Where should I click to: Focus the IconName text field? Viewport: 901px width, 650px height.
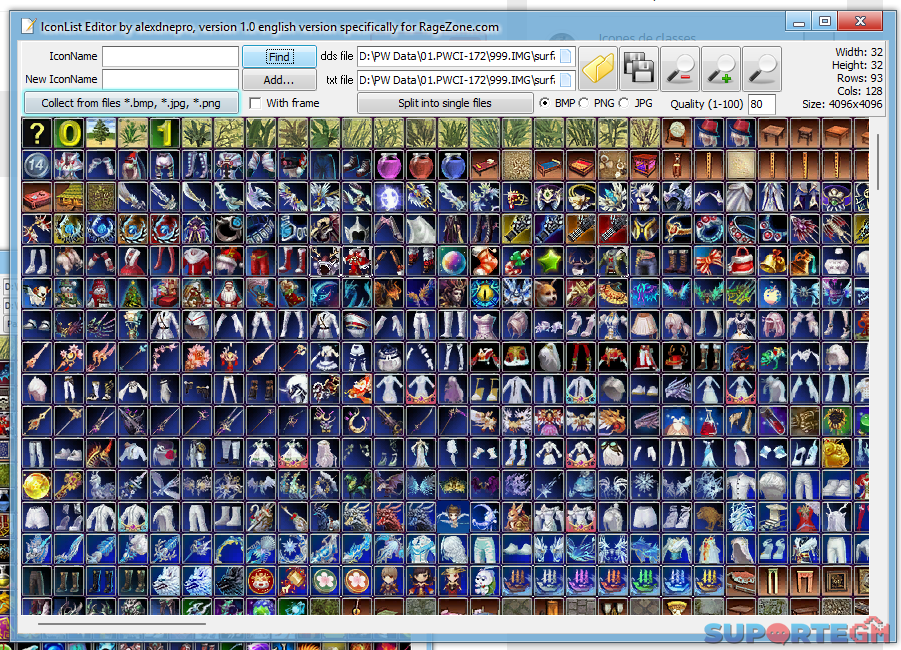[171, 56]
